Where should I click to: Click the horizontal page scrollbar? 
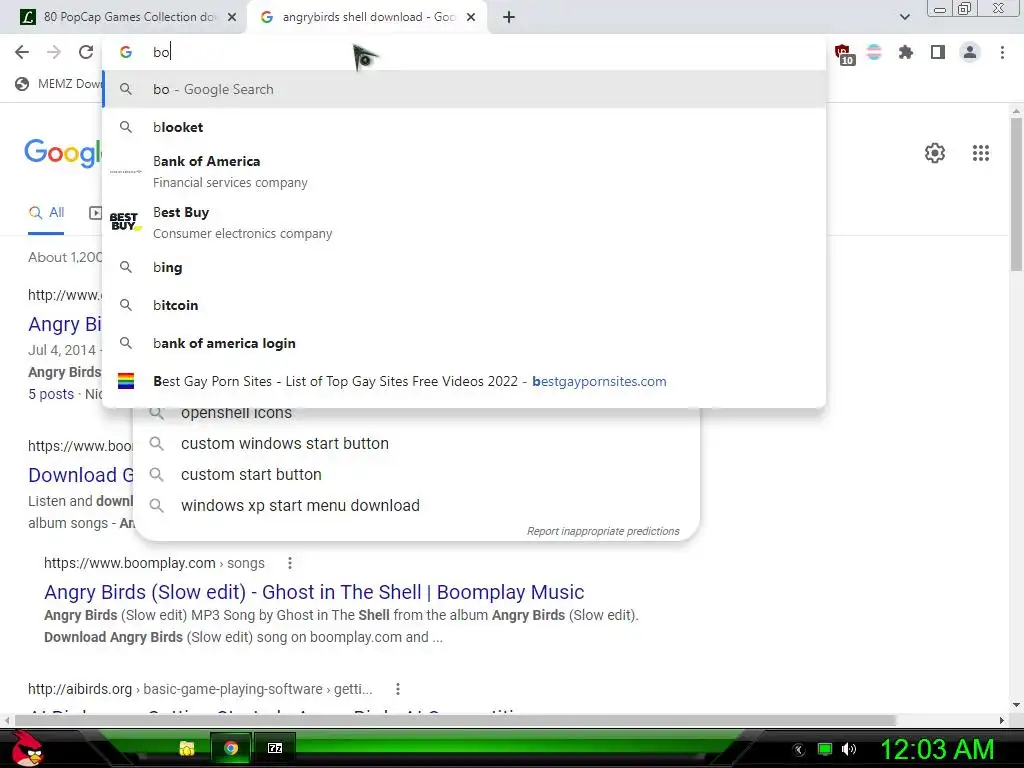point(455,720)
